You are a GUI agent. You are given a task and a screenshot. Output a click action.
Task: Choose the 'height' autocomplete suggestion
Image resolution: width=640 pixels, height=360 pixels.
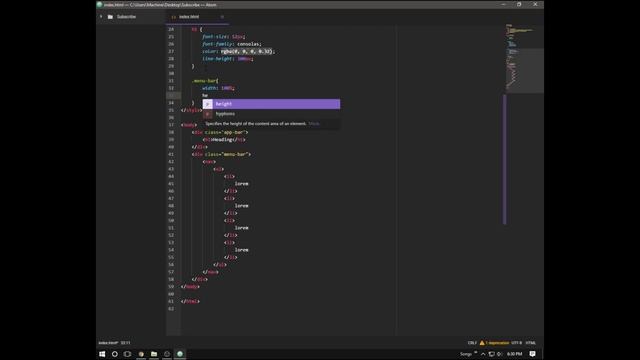pos(271,104)
